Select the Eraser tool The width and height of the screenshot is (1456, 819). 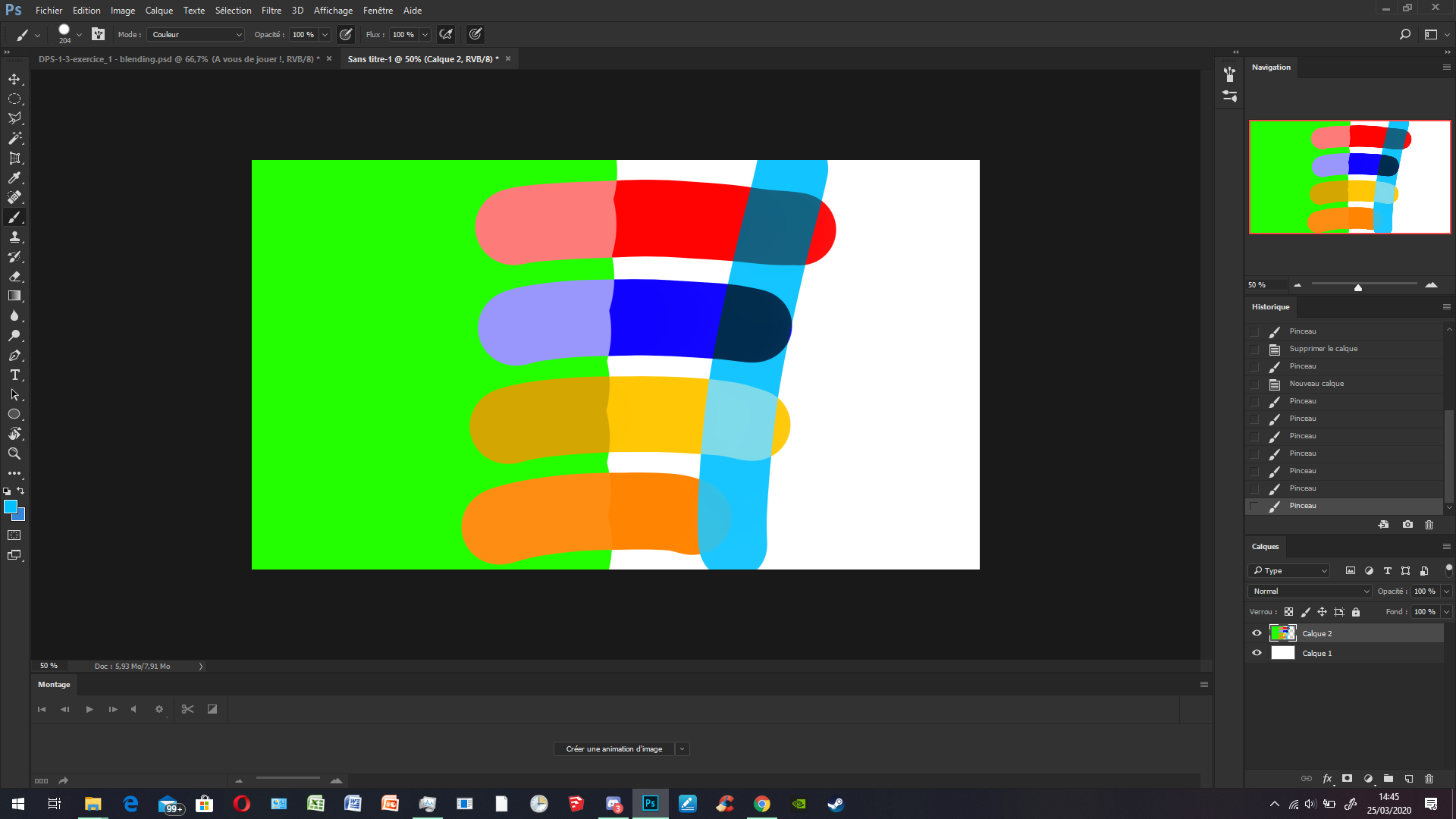click(14, 276)
